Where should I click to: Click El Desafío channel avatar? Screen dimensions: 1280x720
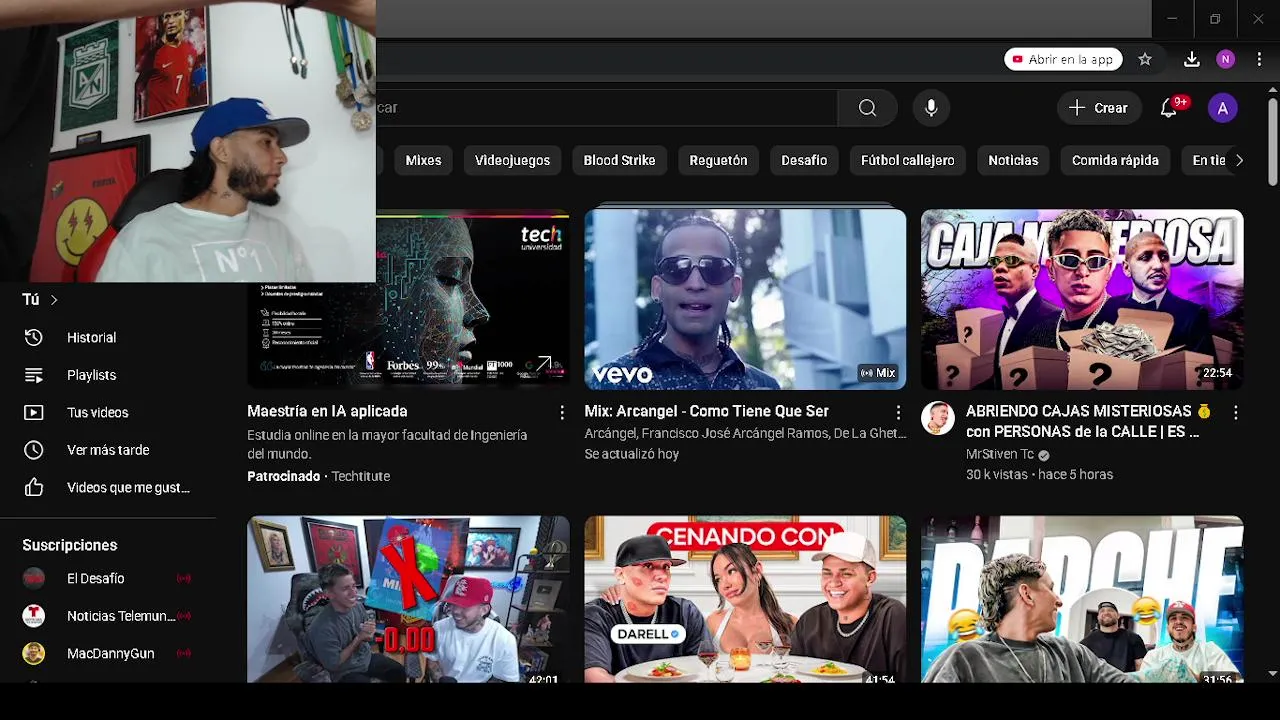(x=34, y=579)
